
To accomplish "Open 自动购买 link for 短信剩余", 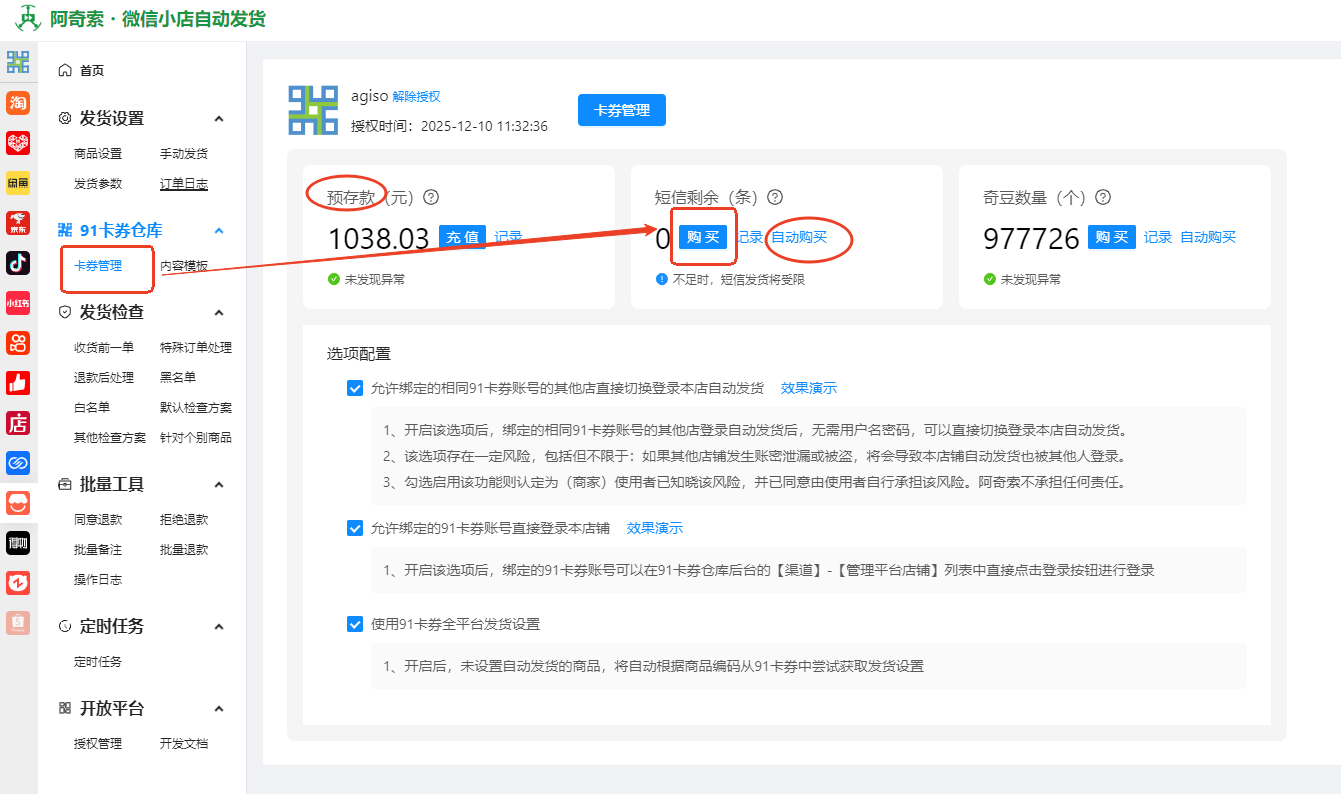I will coord(799,238).
